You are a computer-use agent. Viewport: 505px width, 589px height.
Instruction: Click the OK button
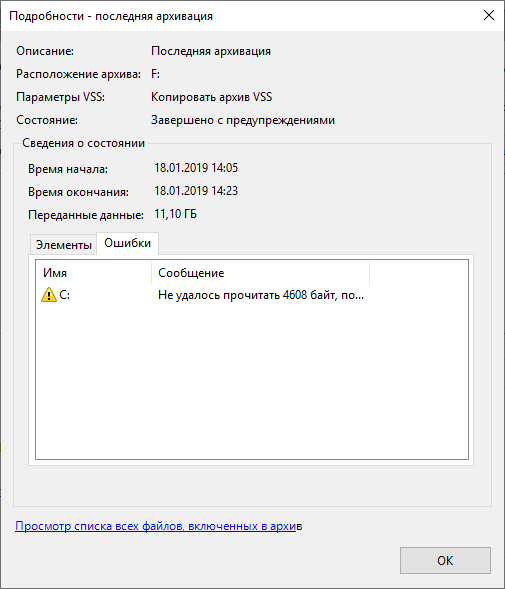(445, 560)
